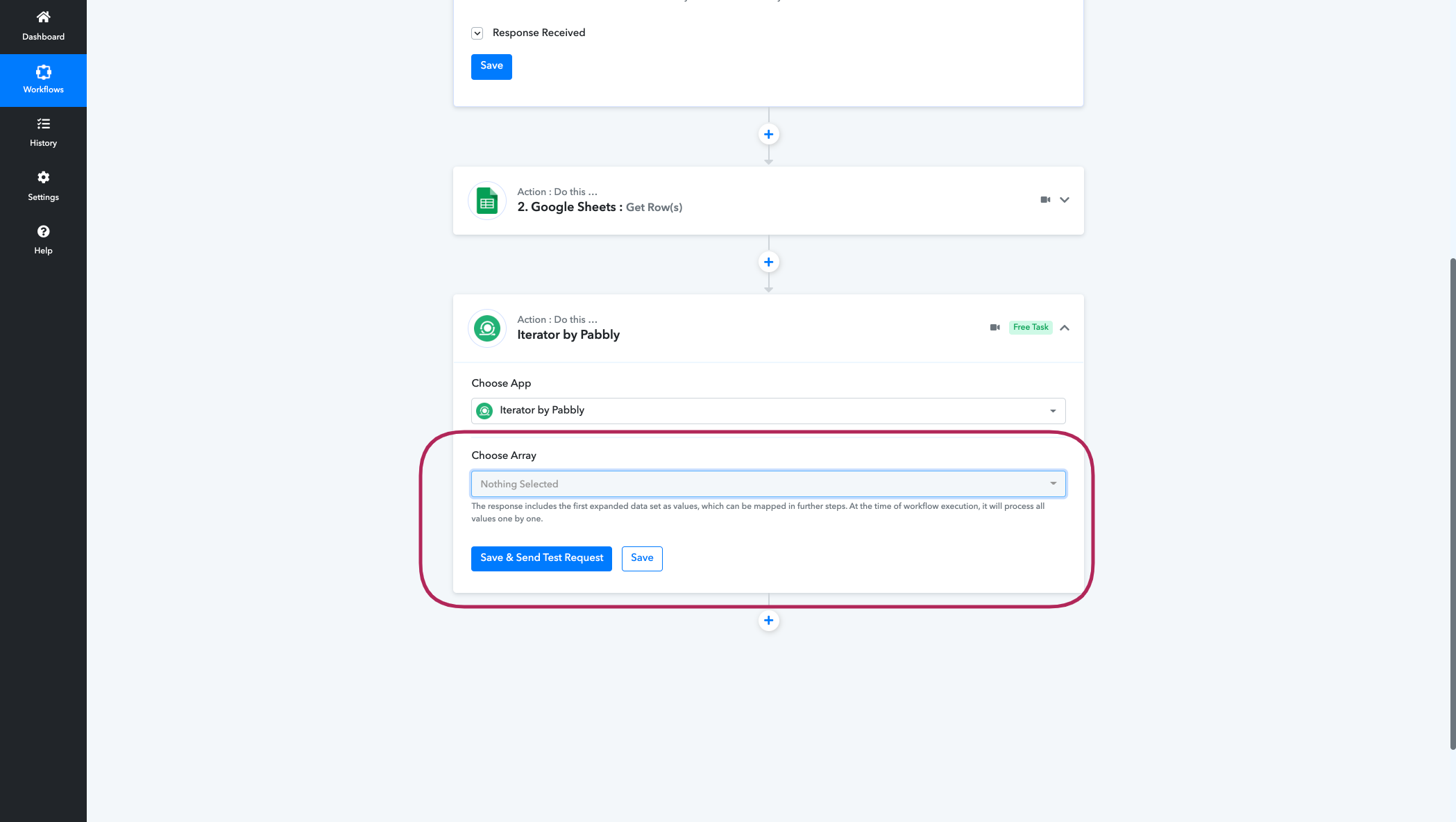Click the video icon on Iterator step
Image resolution: width=1456 pixels, height=822 pixels.
tap(994, 328)
